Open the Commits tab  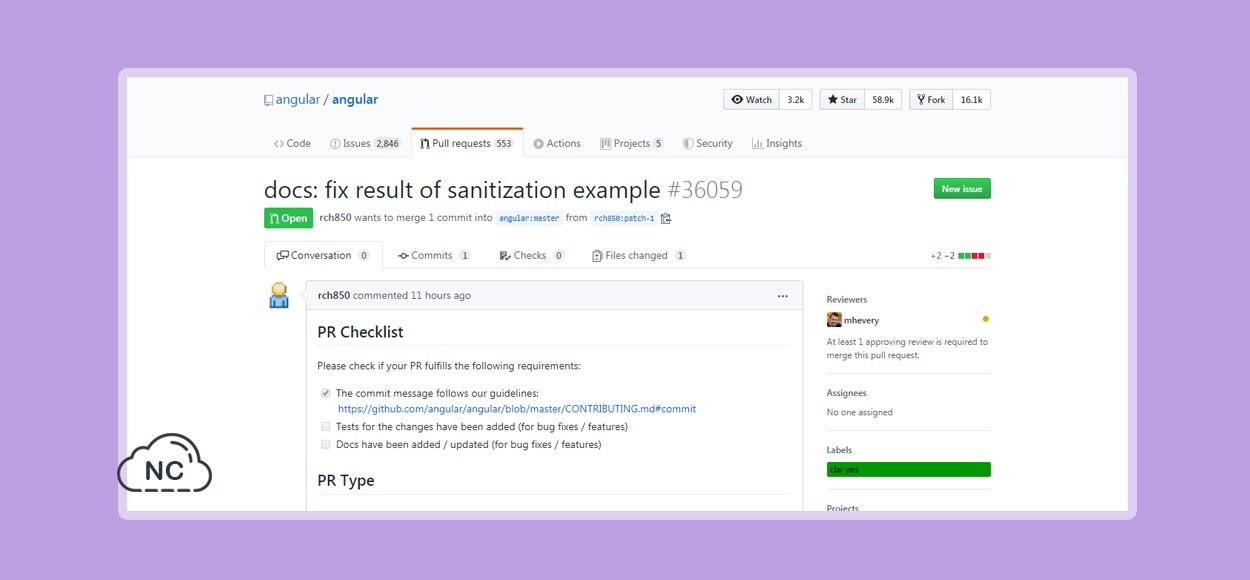click(x=434, y=255)
